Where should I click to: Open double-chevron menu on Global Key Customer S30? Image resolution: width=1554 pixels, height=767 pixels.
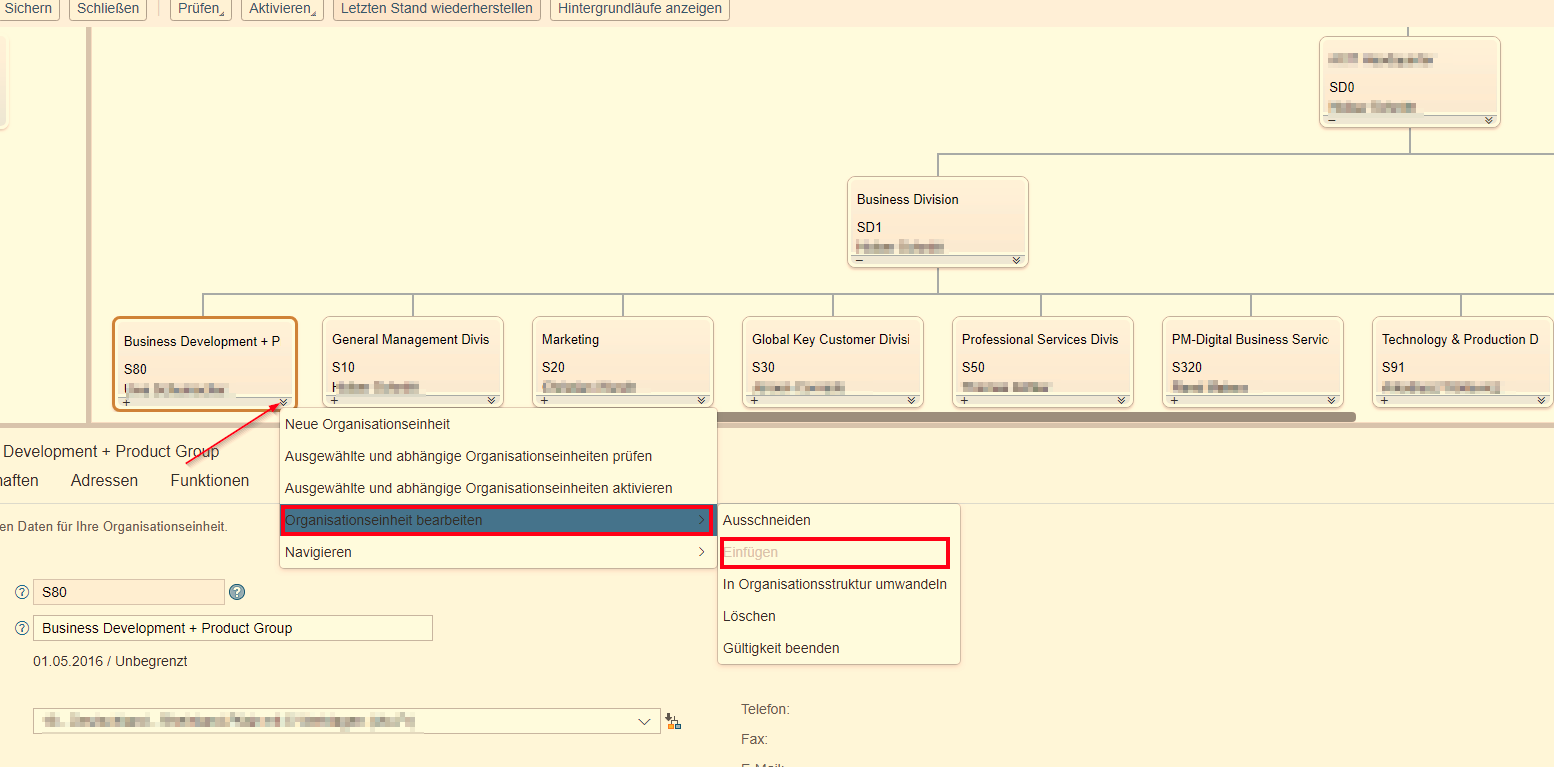(x=912, y=400)
